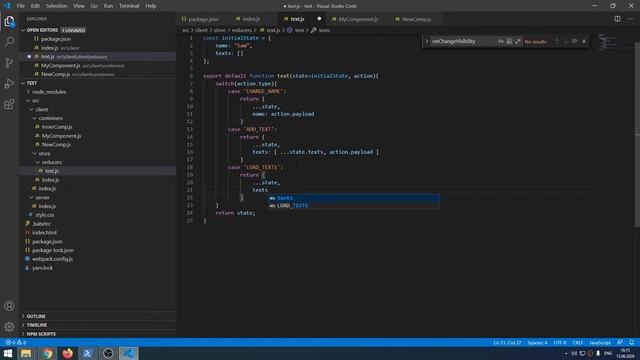640x360 pixels.
Task: Go to previous match in find widget
Action: tap(556, 41)
